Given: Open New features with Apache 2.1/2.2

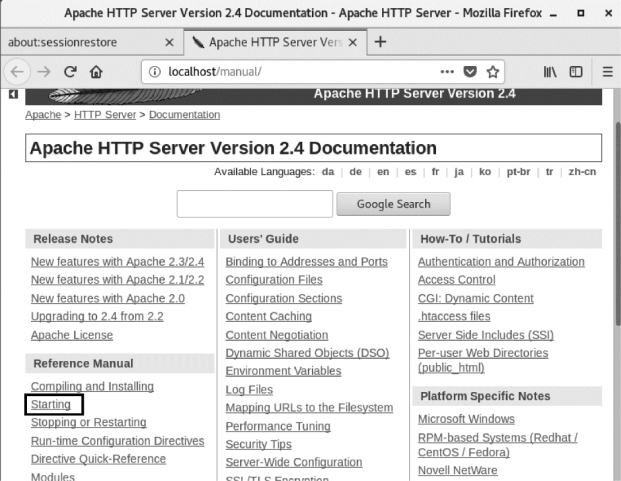Looking at the screenshot, I should click(x=118, y=280).
